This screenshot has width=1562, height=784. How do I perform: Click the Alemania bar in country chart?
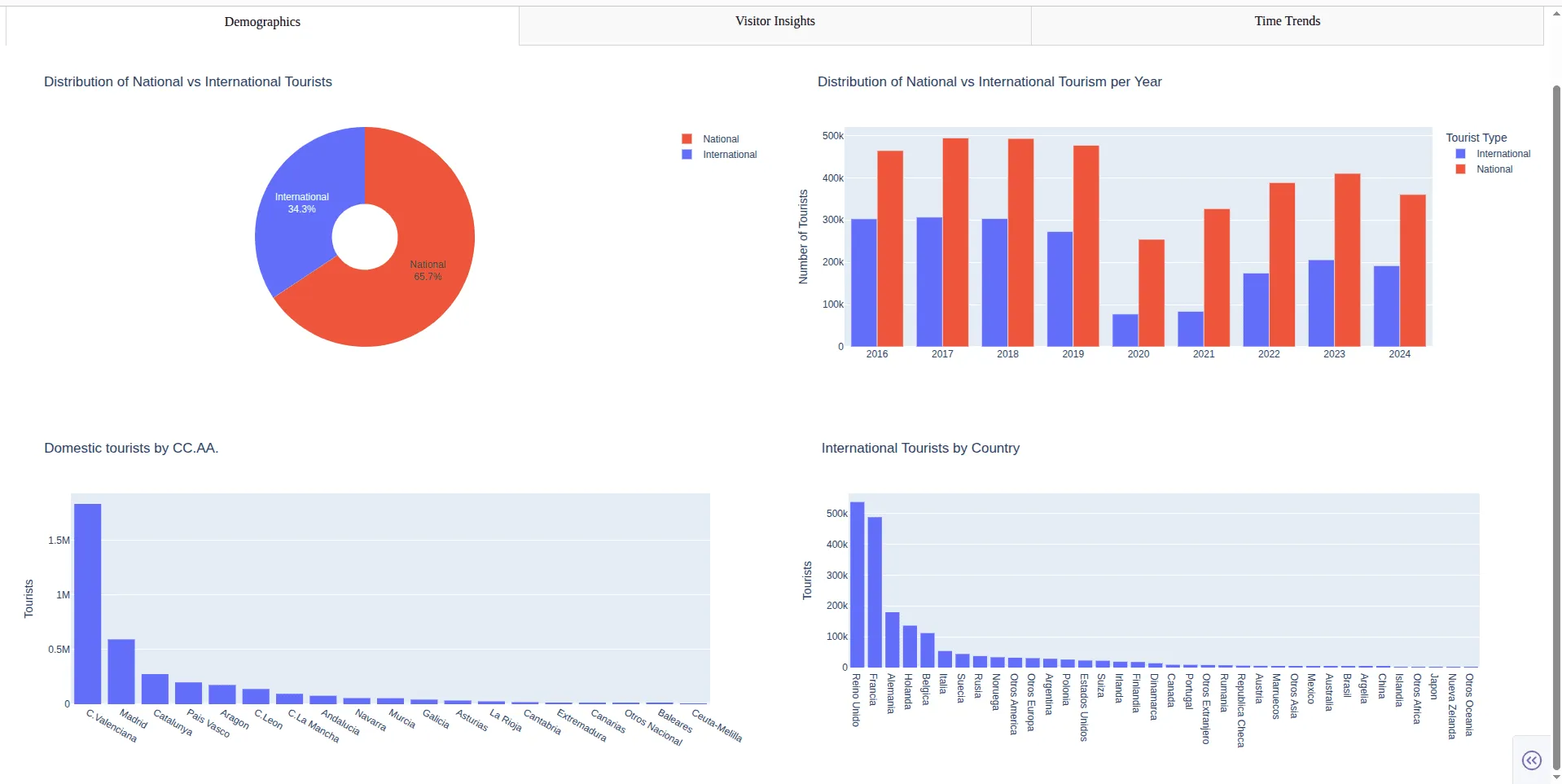[x=892, y=640]
